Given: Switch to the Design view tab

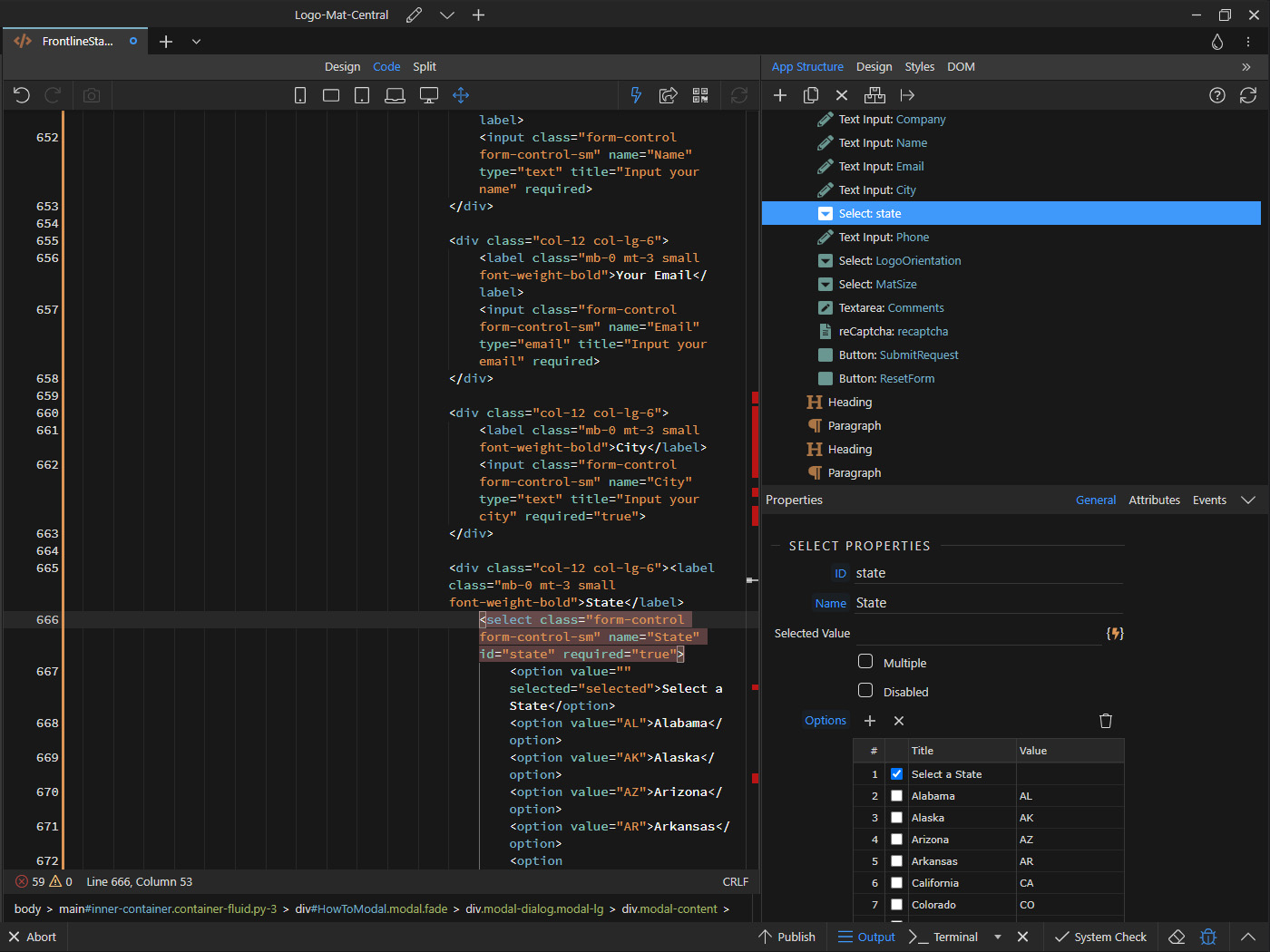Looking at the screenshot, I should tap(342, 66).
